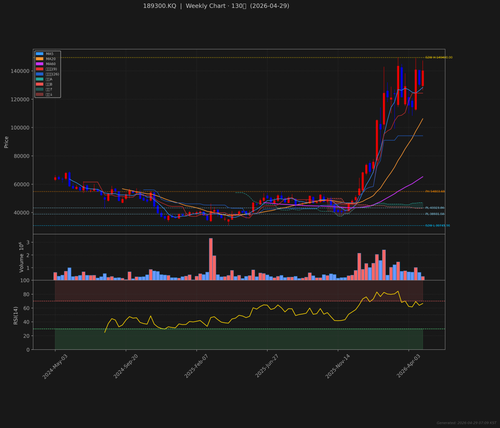This screenshot has height=428, width=500.
Task: Select the 'MA60' legend label
Action: pos(50,64)
